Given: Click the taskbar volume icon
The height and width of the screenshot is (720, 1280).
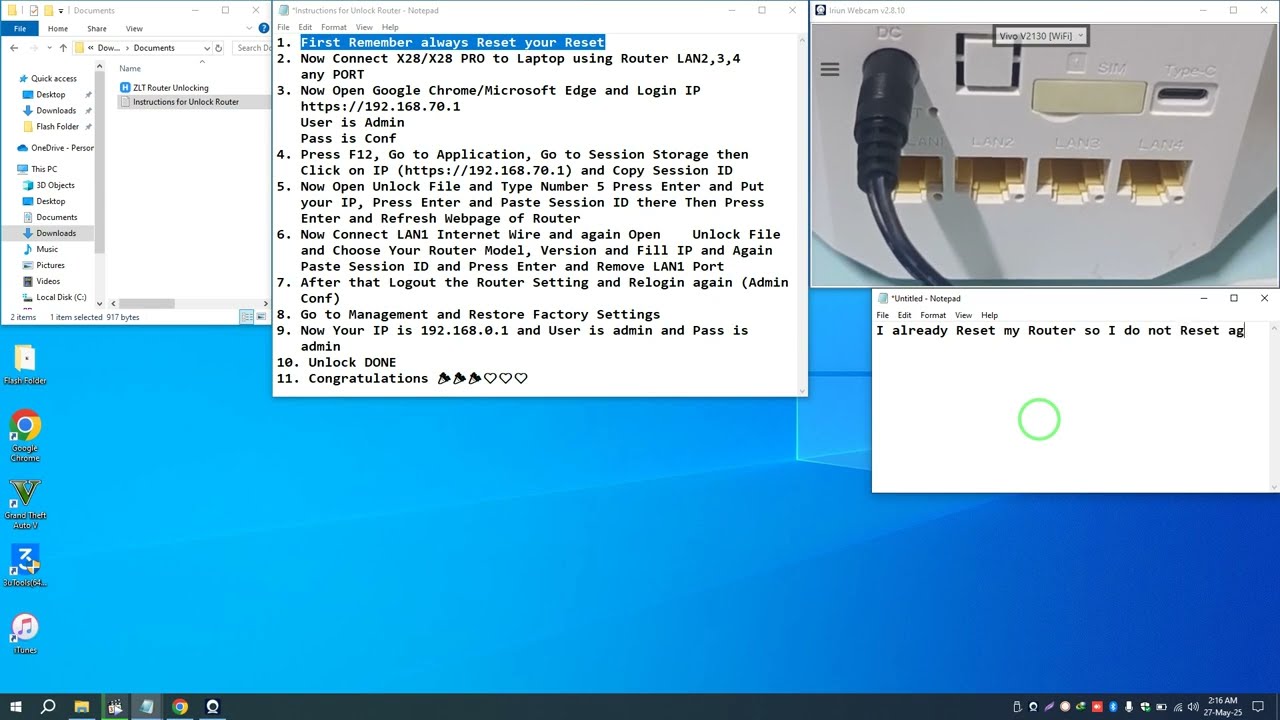Looking at the screenshot, I should click(1192, 707).
